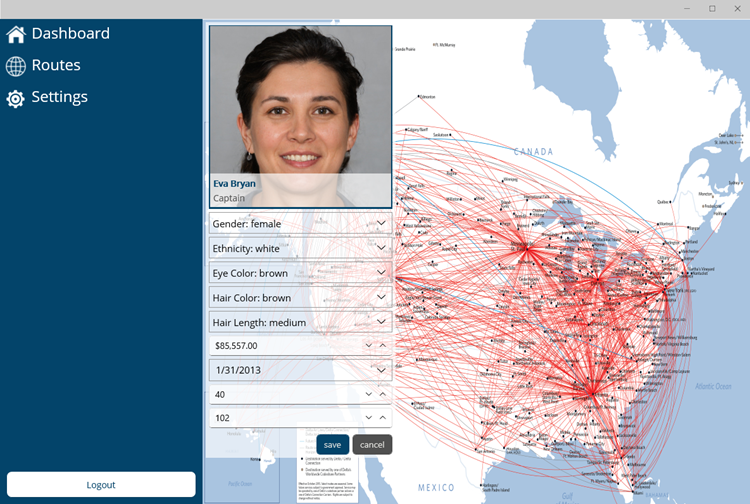Log out using the Logout button
Viewport: 750px width, 504px height.
point(101,484)
